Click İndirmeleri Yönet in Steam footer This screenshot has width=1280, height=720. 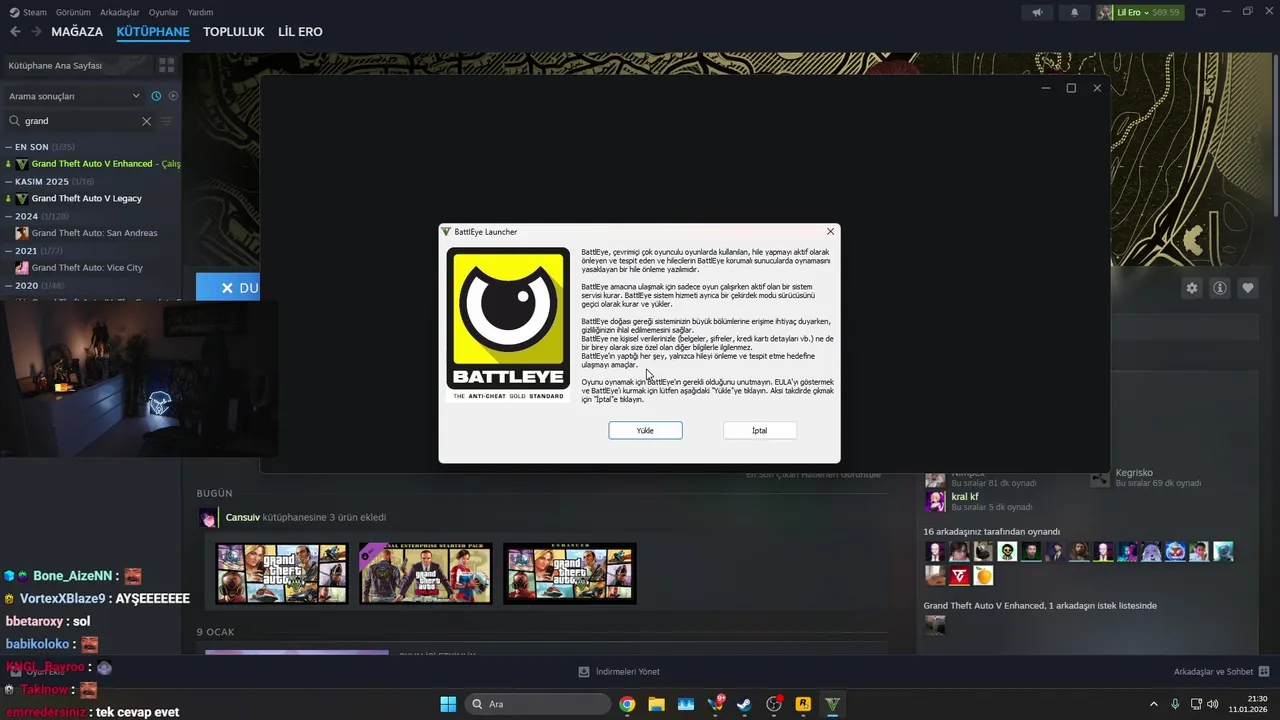[619, 672]
